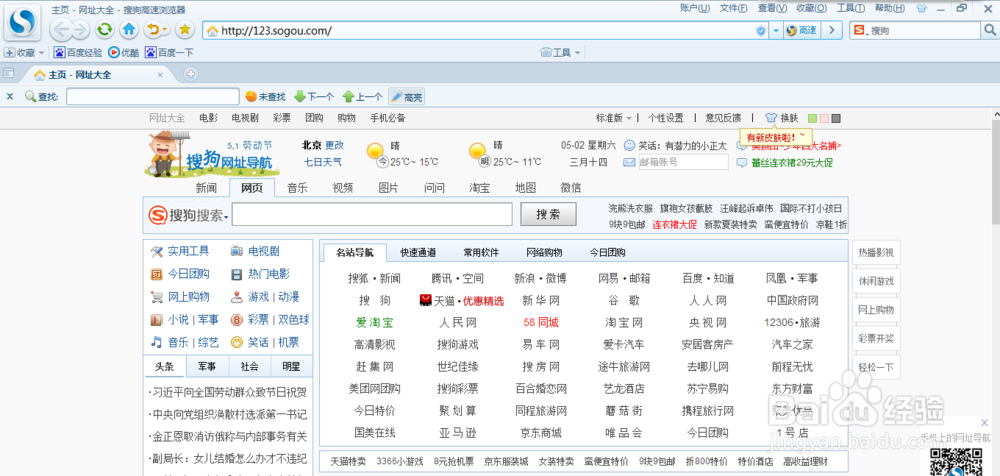Click the 搜索 button
Image resolution: width=1000 pixels, height=476 pixels.
tap(548, 215)
